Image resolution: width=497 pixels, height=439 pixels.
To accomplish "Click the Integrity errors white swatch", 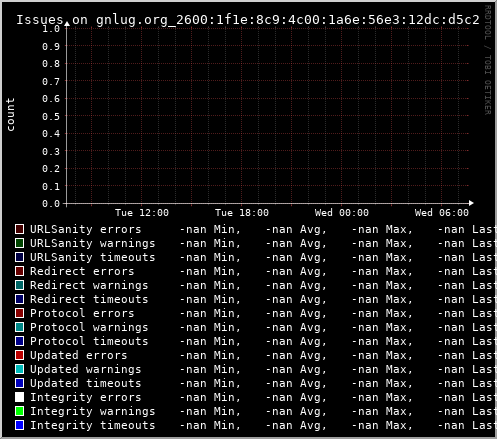I will coord(19,397).
